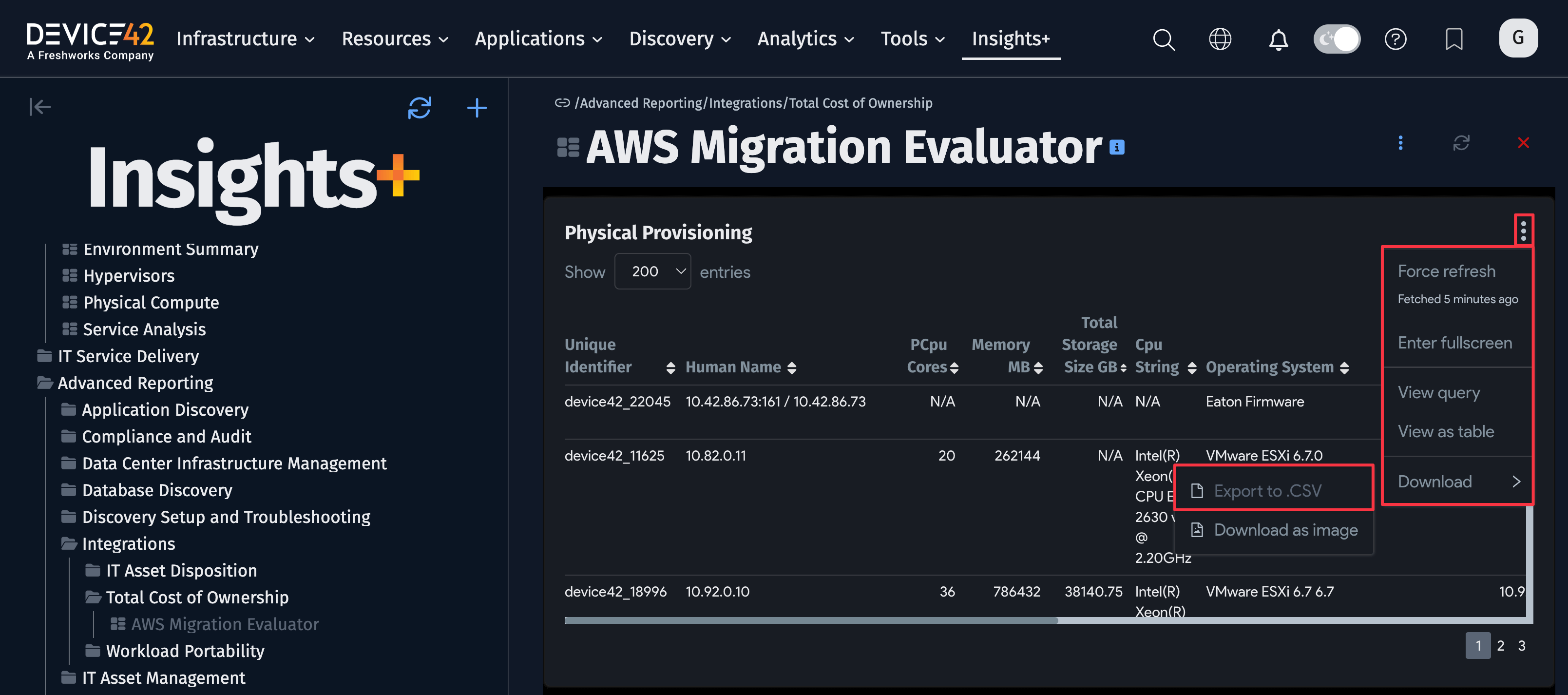Viewport: 1568px width, 695px height.
Task: Open Physical Provisioning panel kebab menu
Action: click(x=1523, y=231)
